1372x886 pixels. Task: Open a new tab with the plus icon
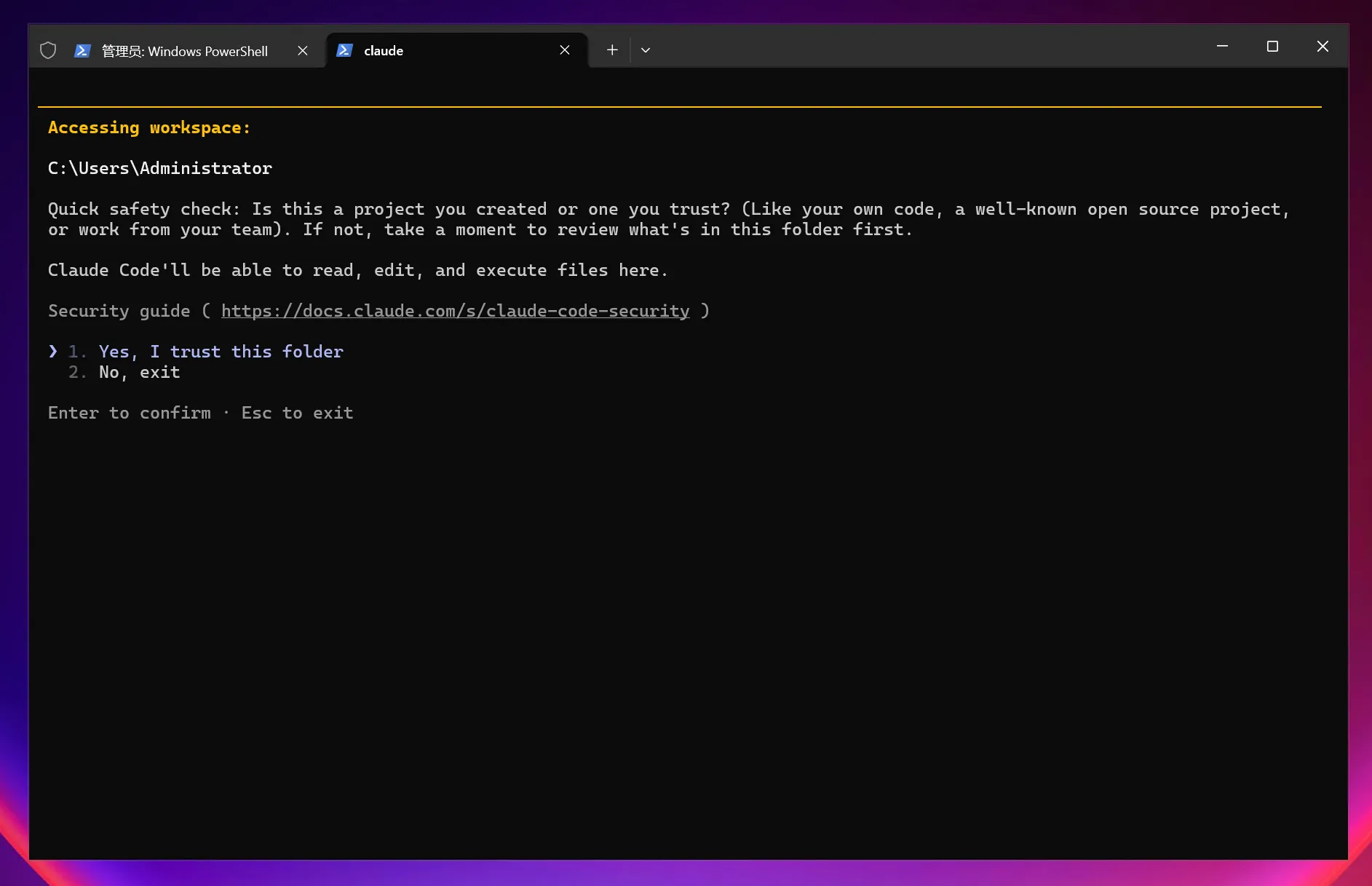tap(612, 50)
